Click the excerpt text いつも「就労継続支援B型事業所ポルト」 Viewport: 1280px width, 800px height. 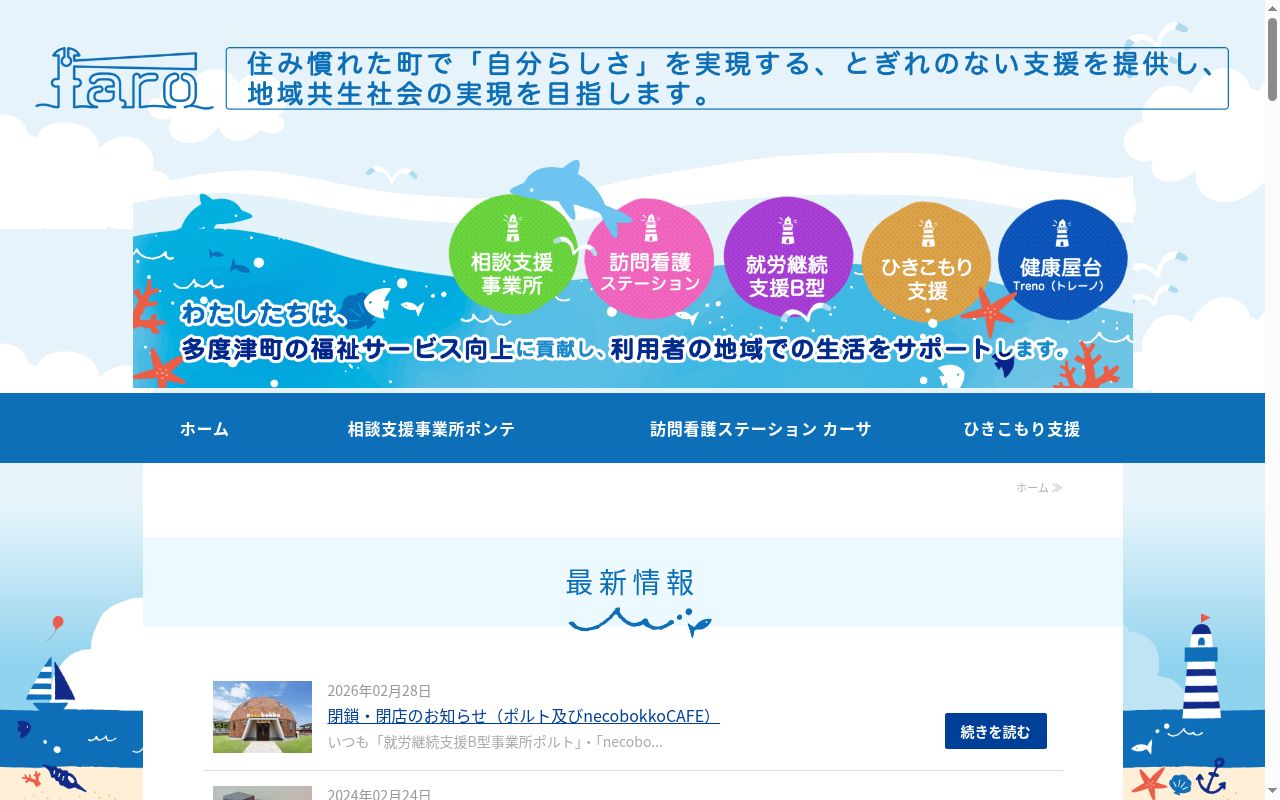point(495,742)
